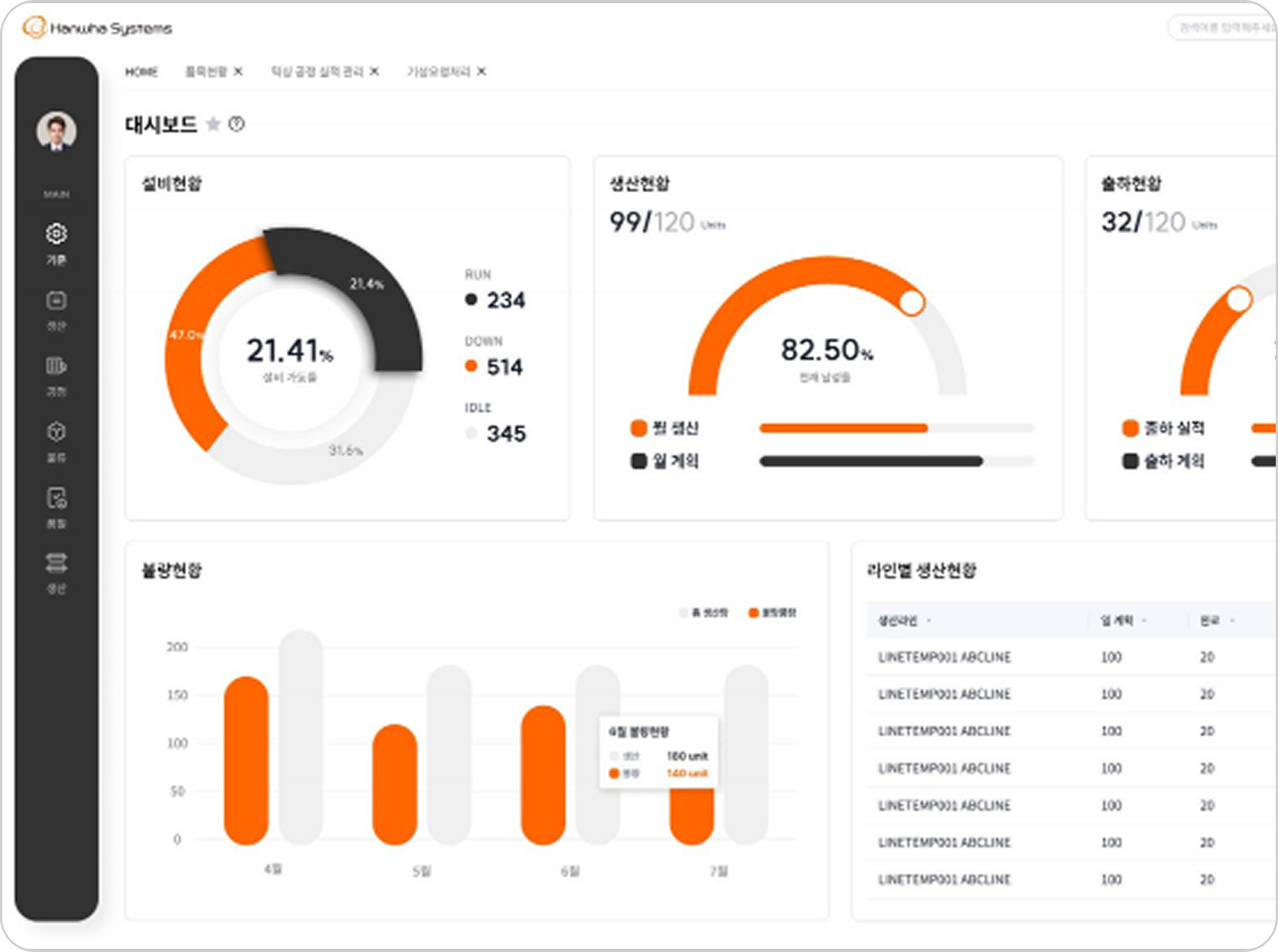Switch to the HOME tab
Viewport: 1278px width, 952px height.
(x=141, y=72)
